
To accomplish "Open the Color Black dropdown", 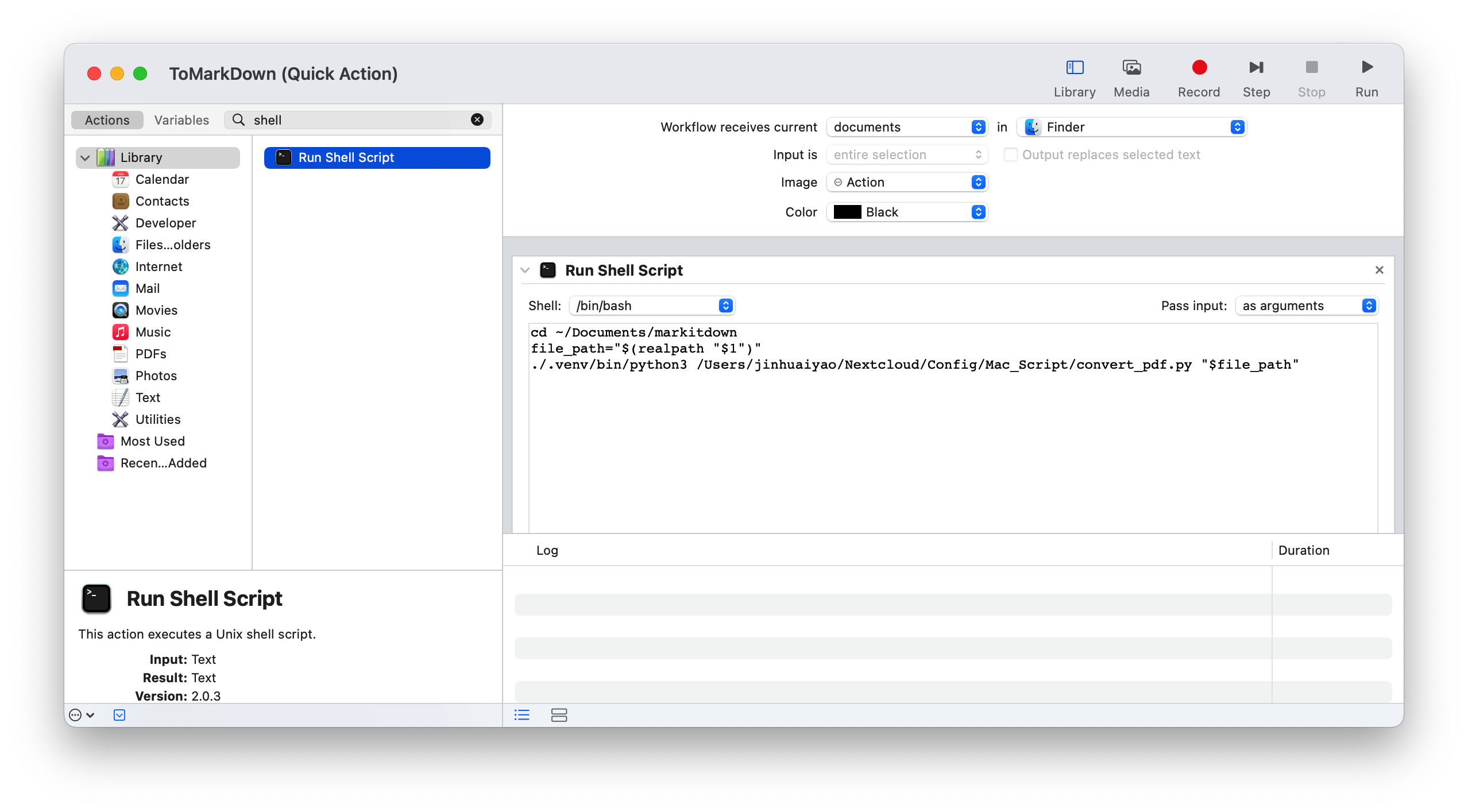I will [907, 212].
